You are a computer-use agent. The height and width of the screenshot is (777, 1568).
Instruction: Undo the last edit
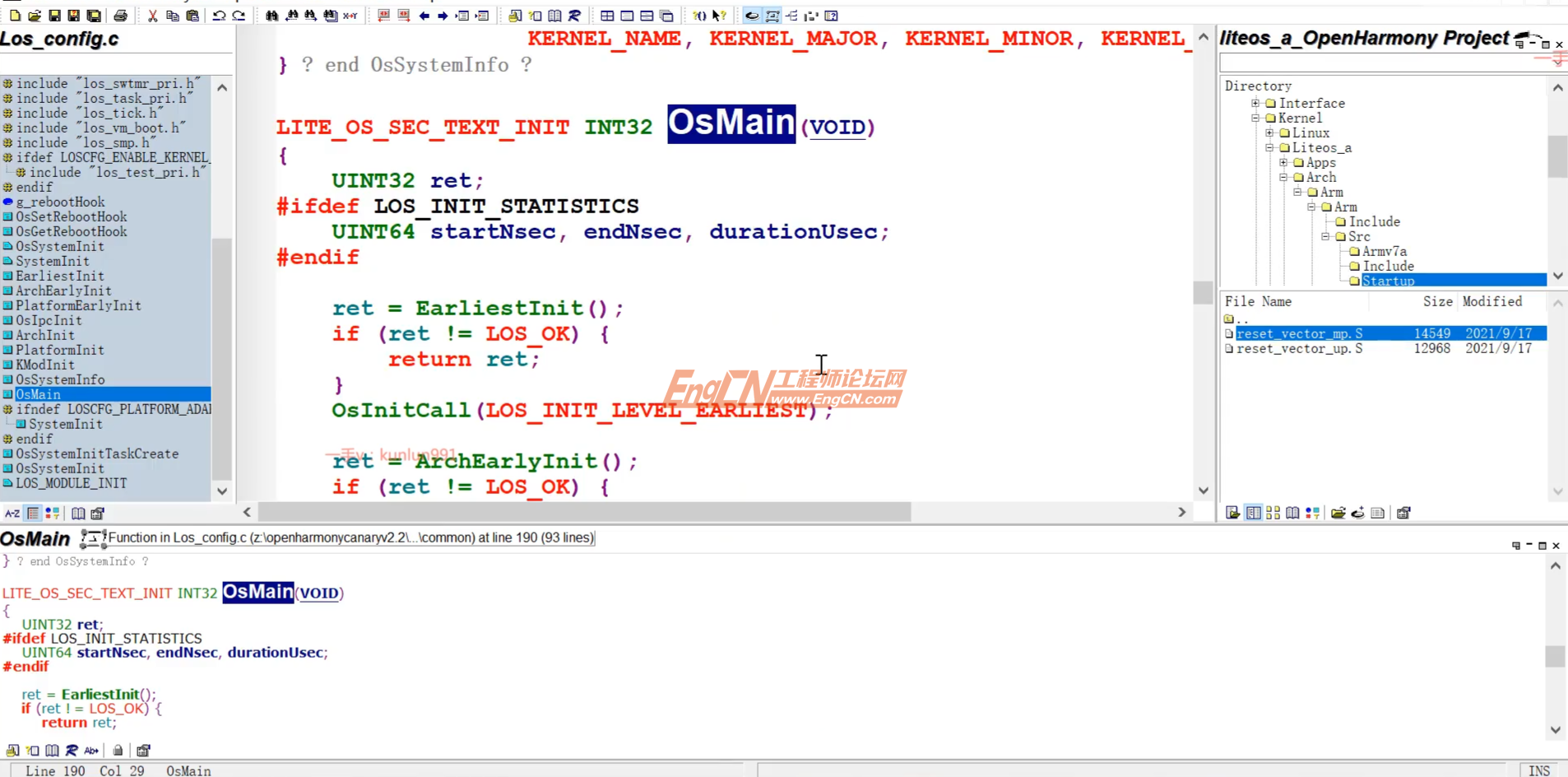(219, 15)
